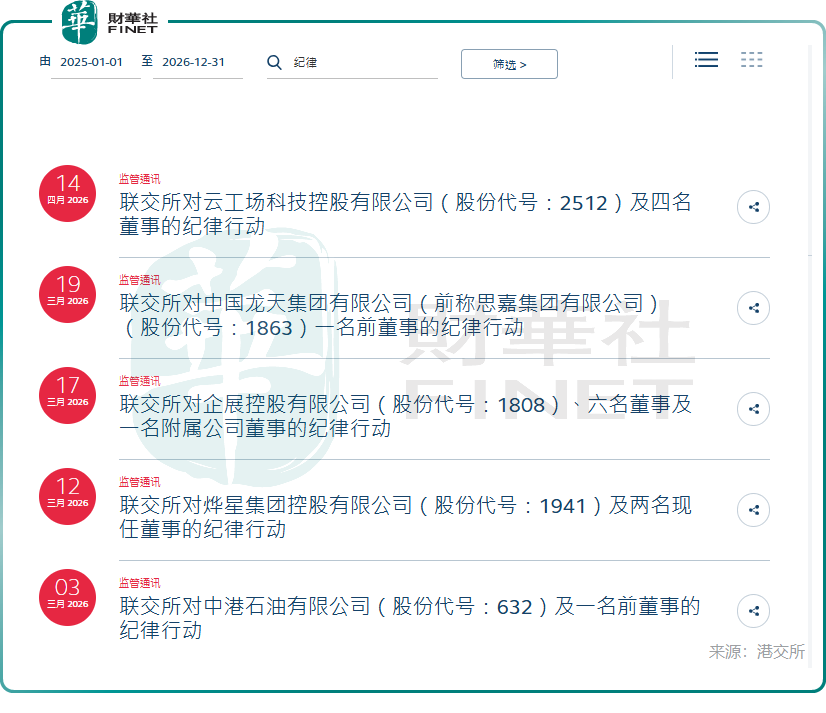Open article about 云工场科技控股 (2512)

pos(405,214)
